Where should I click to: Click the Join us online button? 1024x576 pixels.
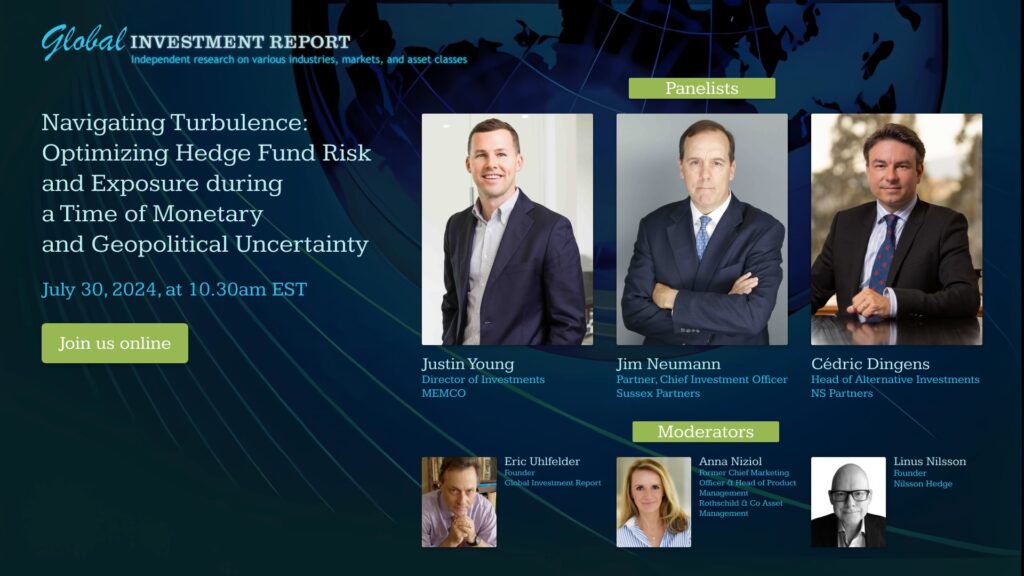[115, 343]
